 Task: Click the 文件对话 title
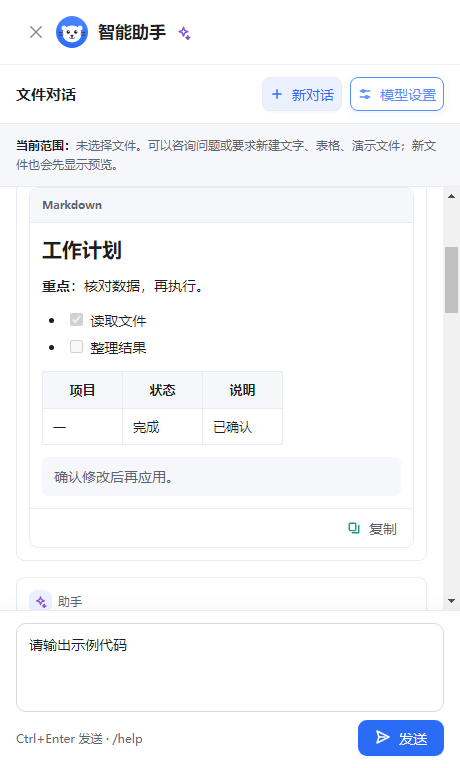(x=46, y=95)
